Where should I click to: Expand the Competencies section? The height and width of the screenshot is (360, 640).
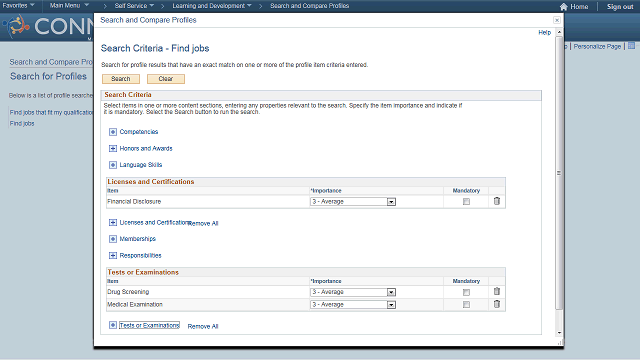coord(113,132)
